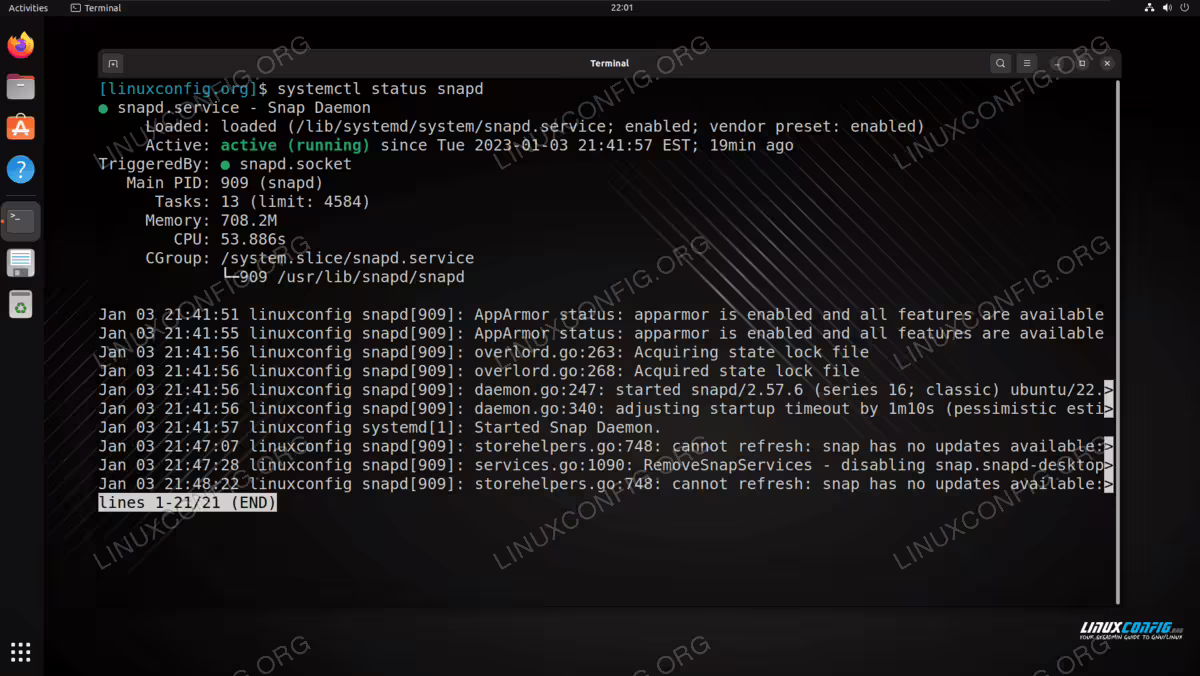
Task: Open Firefox from the dock
Action: pyautogui.click(x=21, y=45)
